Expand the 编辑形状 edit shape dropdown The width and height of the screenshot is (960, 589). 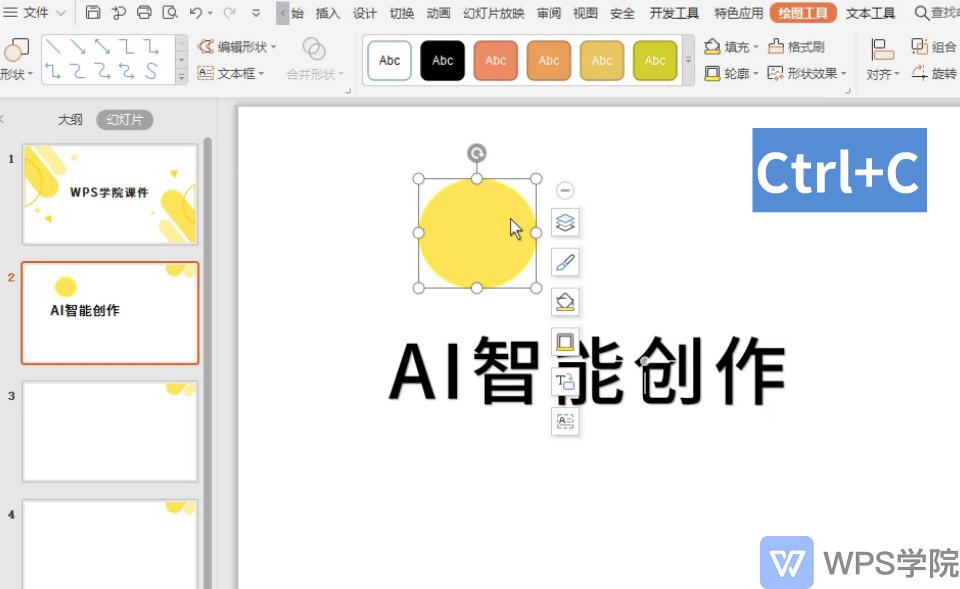tap(273, 47)
